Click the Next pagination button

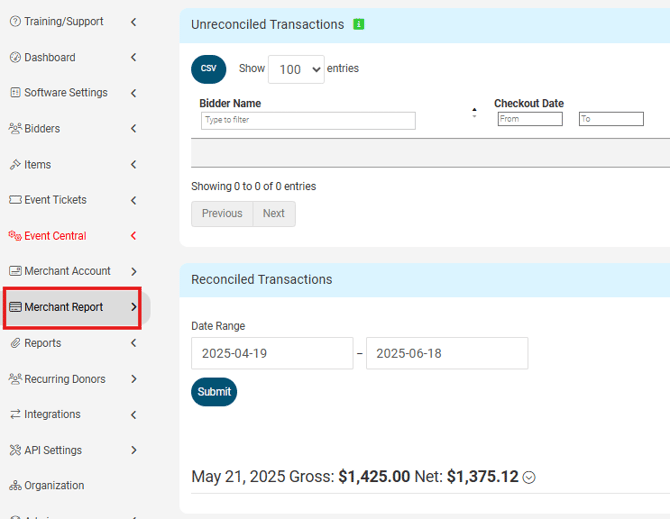[x=273, y=213]
